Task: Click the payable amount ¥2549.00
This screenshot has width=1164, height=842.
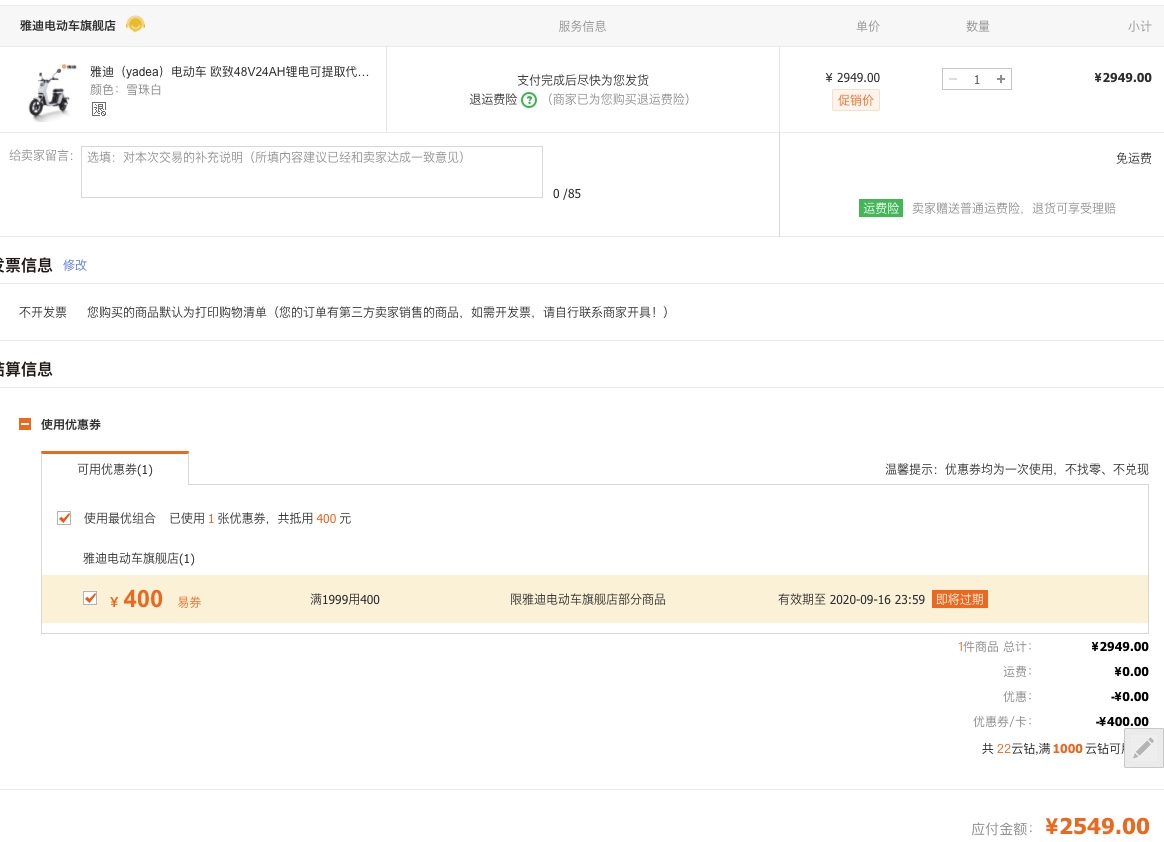Action: 1097,826
